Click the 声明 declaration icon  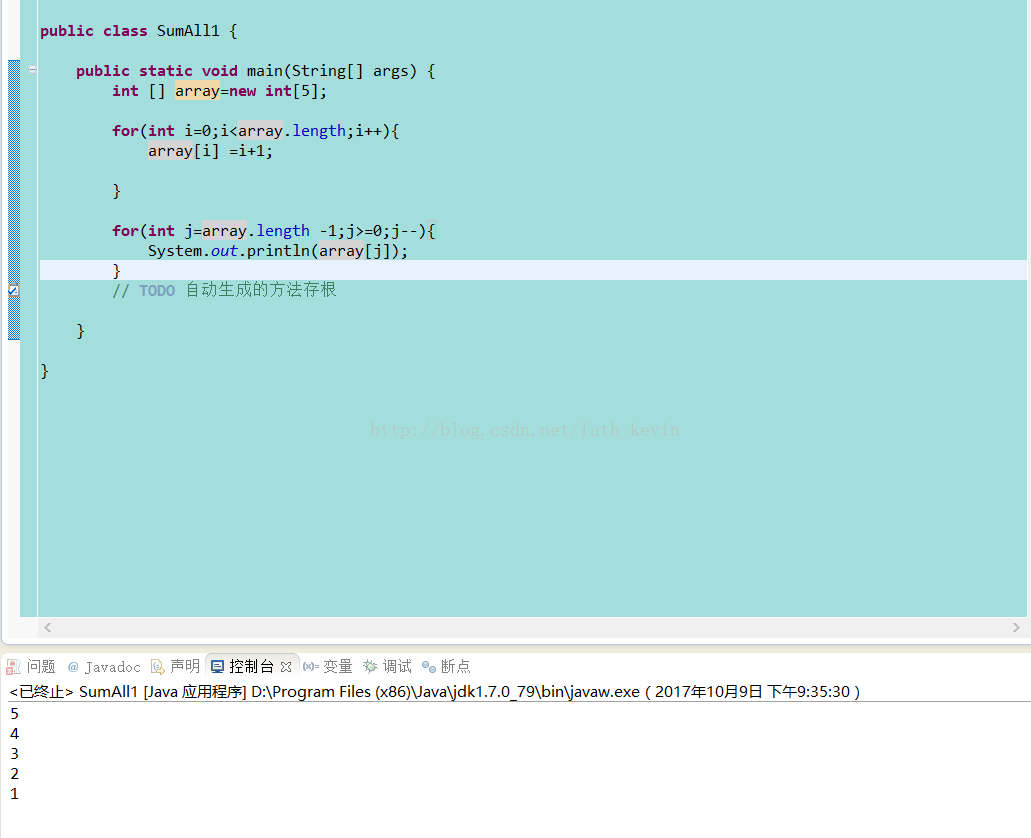(158, 667)
